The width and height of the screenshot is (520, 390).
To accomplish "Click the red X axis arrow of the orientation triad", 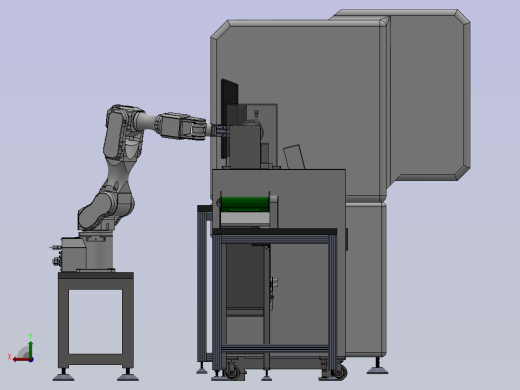I will [21, 359].
